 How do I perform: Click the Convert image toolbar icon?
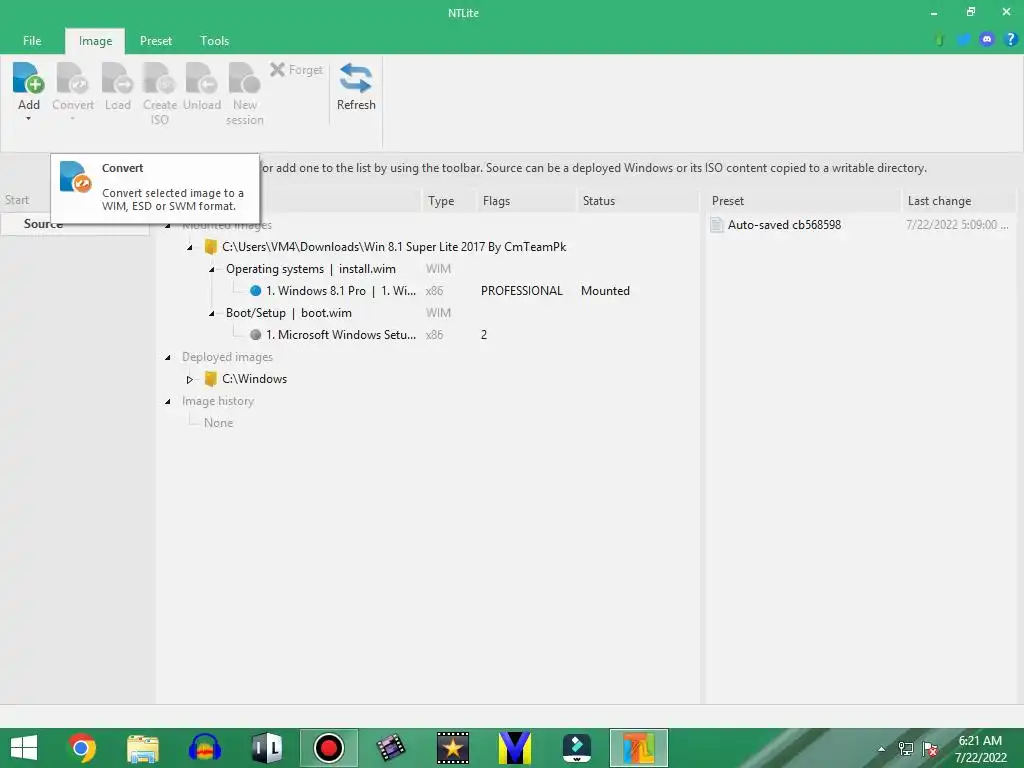coord(72,79)
